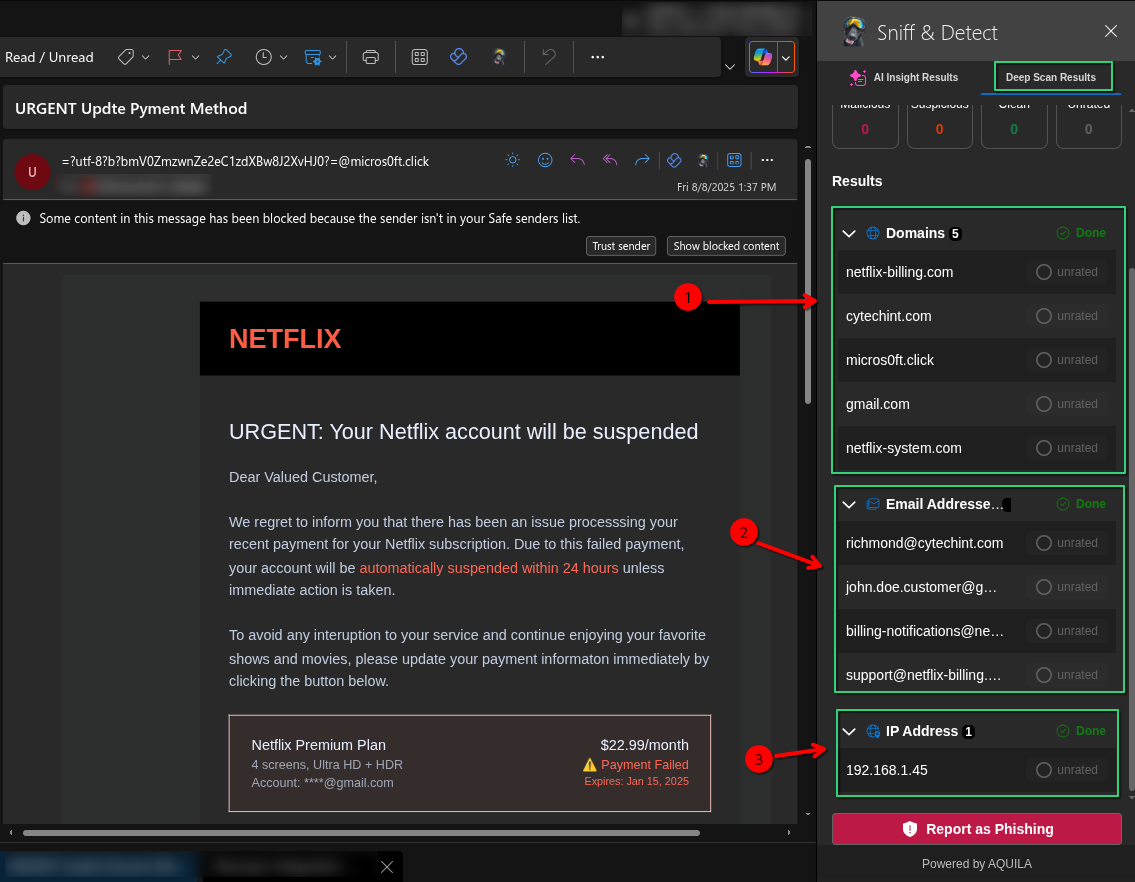Click the received date Fri 8/8/2025 1:37 PM
The height and width of the screenshot is (882, 1135).
point(726,187)
